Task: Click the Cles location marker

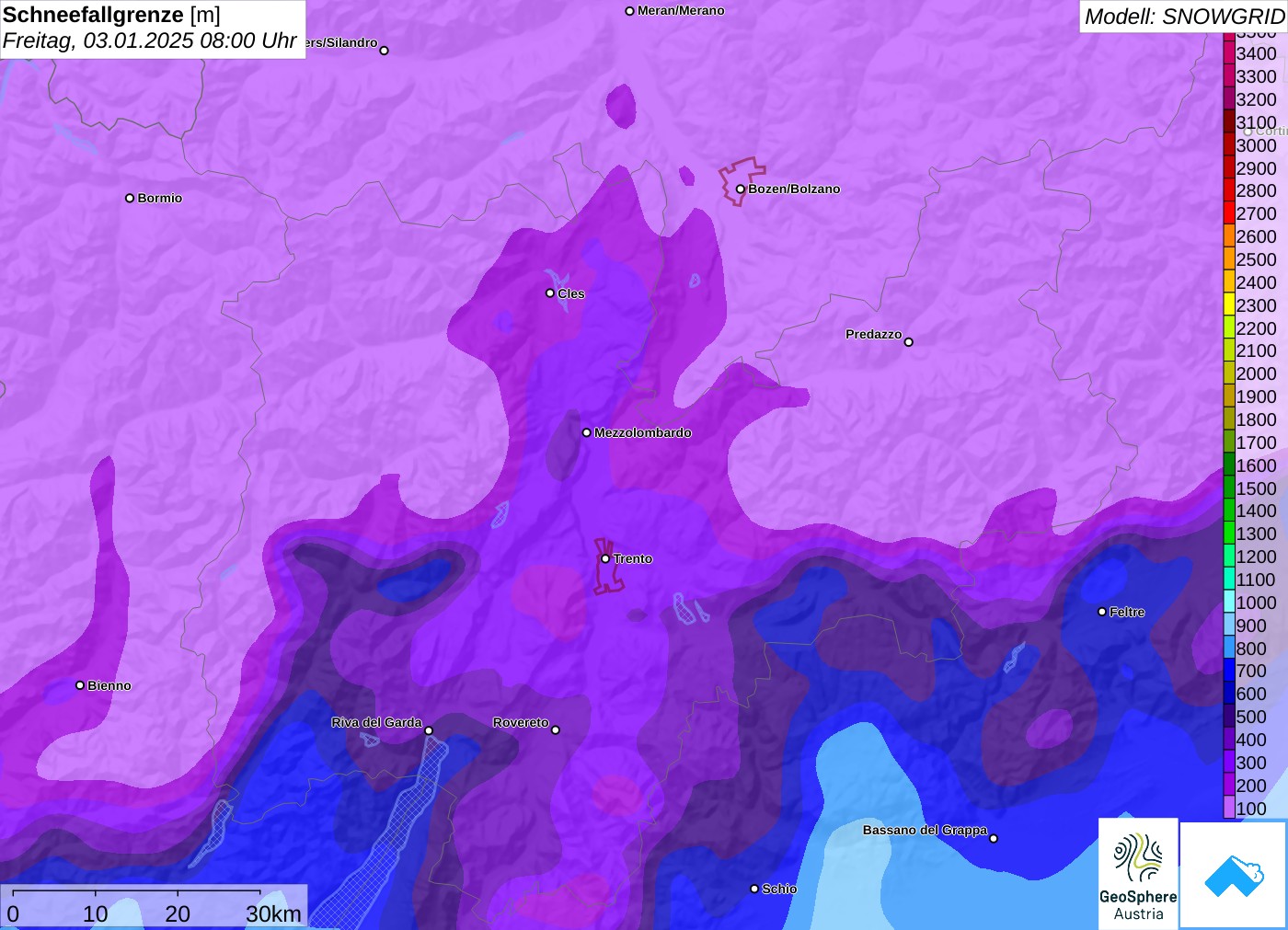Action: pos(550,293)
